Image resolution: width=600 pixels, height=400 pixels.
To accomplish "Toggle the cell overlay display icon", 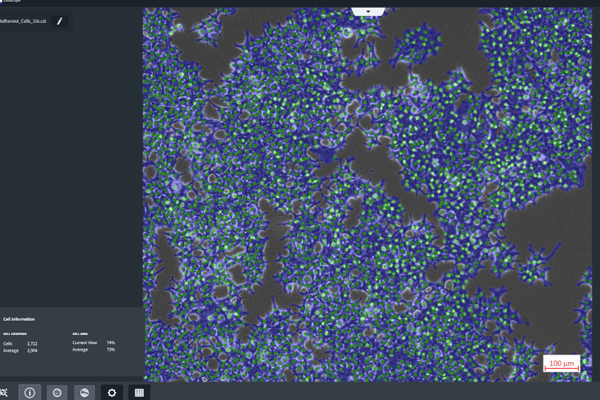I will coord(84,392).
